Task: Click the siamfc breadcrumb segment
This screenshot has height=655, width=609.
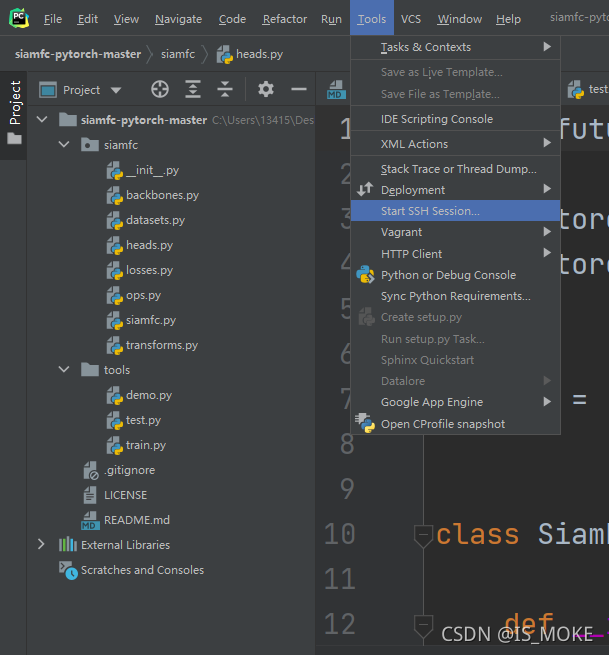Action: pos(178,54)
